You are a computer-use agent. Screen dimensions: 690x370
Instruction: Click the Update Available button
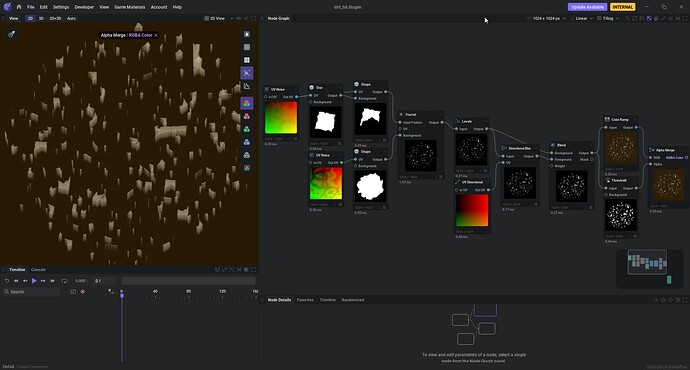click(x=587, y=7)
